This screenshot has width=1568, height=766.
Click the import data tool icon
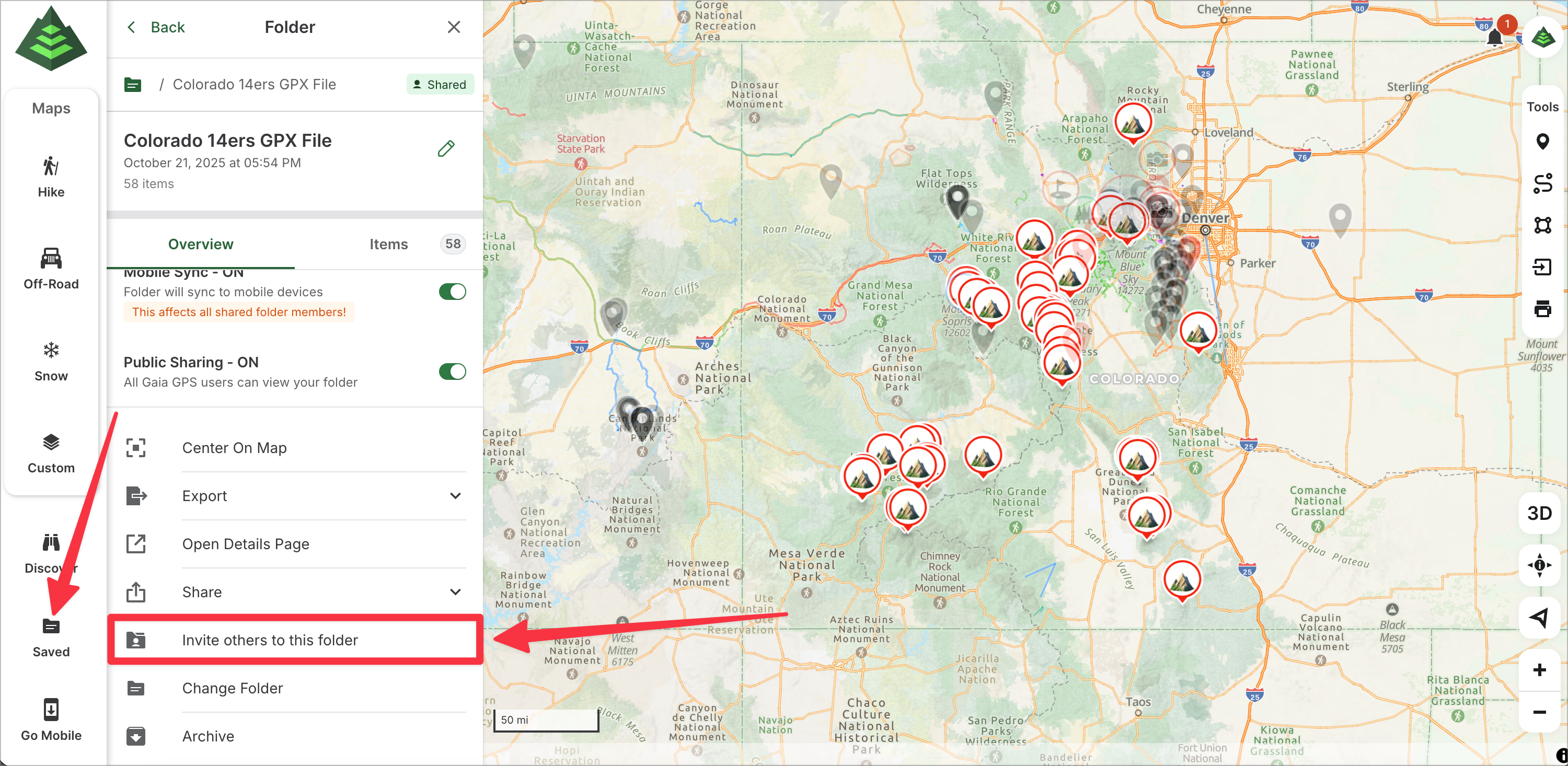pyautogui.click(x=1542, y=267)
